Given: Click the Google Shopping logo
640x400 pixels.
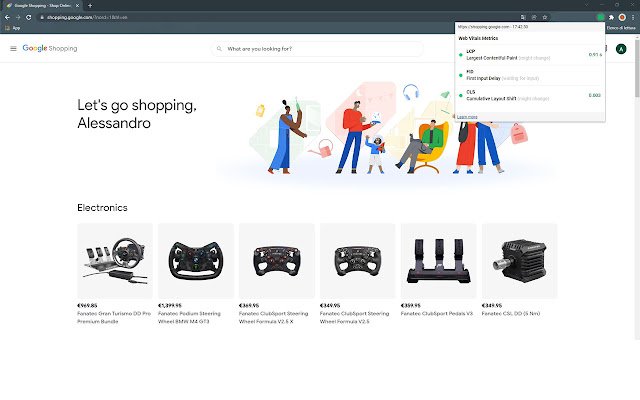Looking at the screenshot, I should [50, 48].
